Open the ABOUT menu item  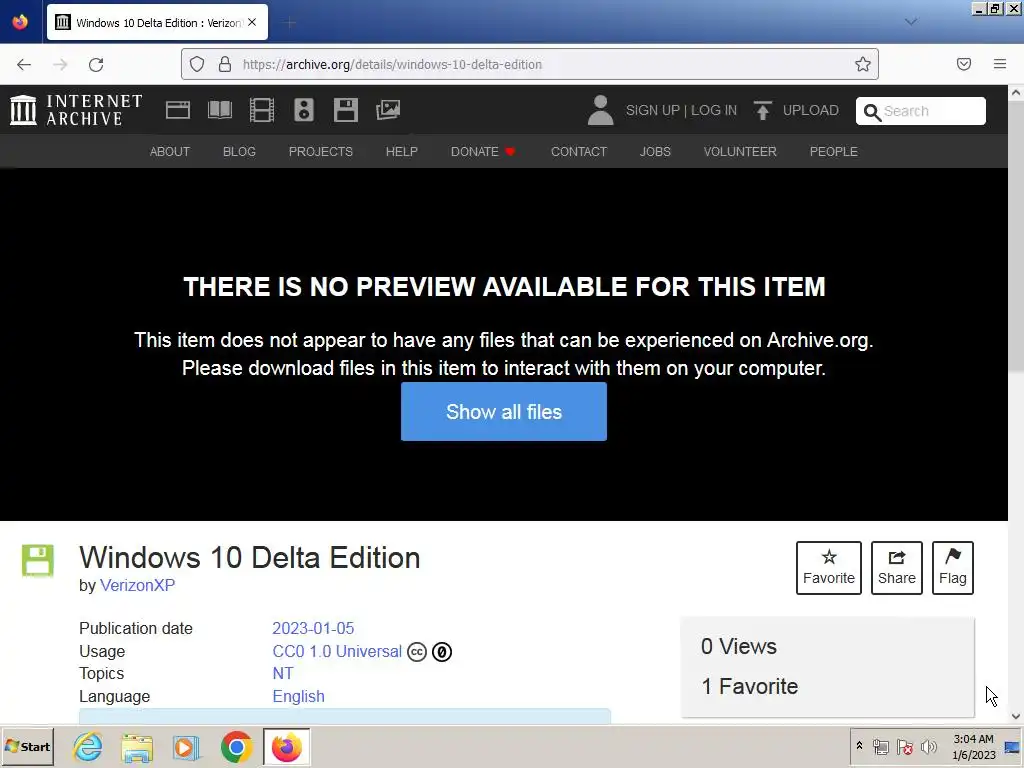(x=170, y=152)
